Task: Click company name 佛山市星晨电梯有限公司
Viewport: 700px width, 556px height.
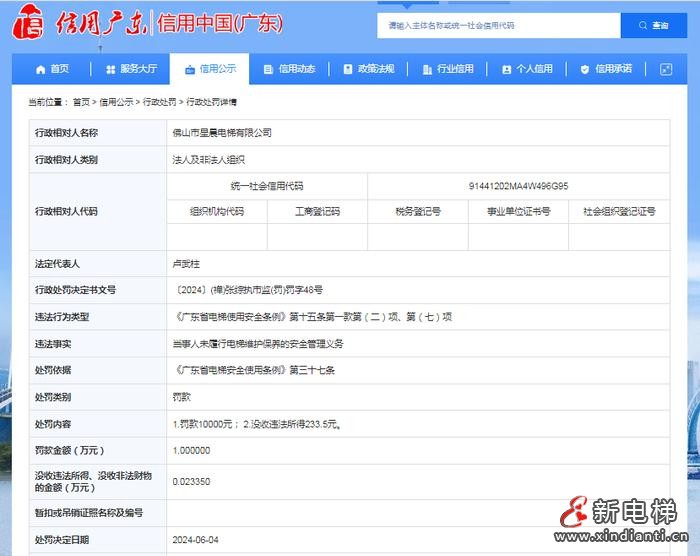Action: [222, 132]
